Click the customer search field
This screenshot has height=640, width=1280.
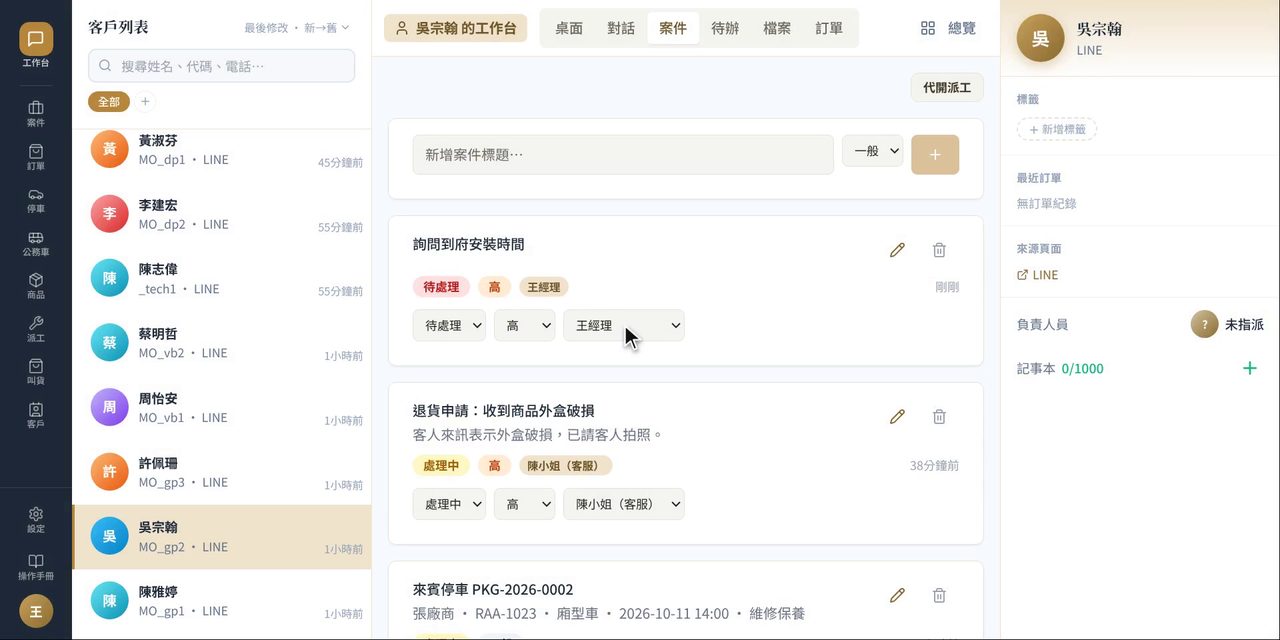coord(221,66)
